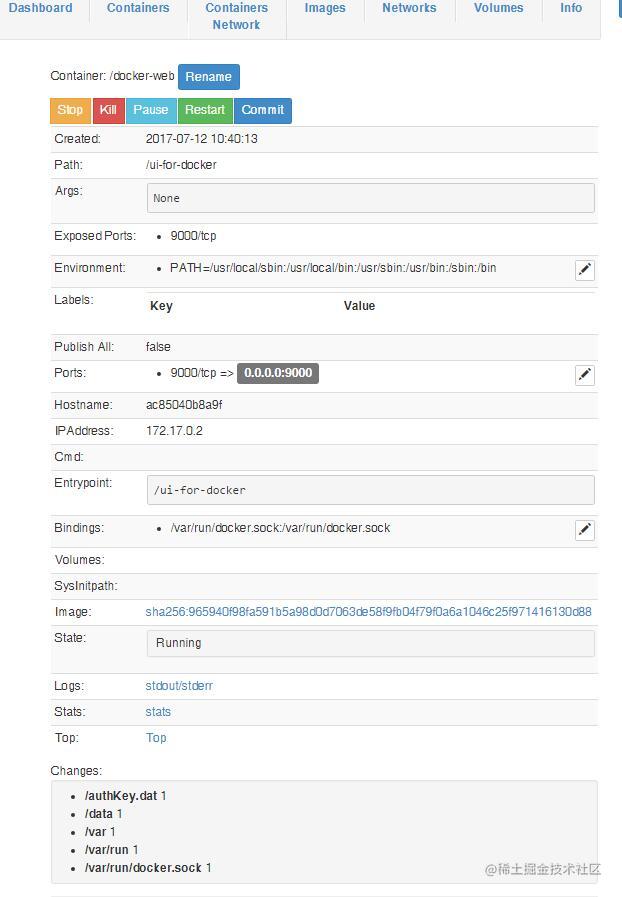Edit the Bindings for docker.sock
Image resolution: width=622 pixels, height=897 pixels.
pyautogui.click(x=584, y=530)
